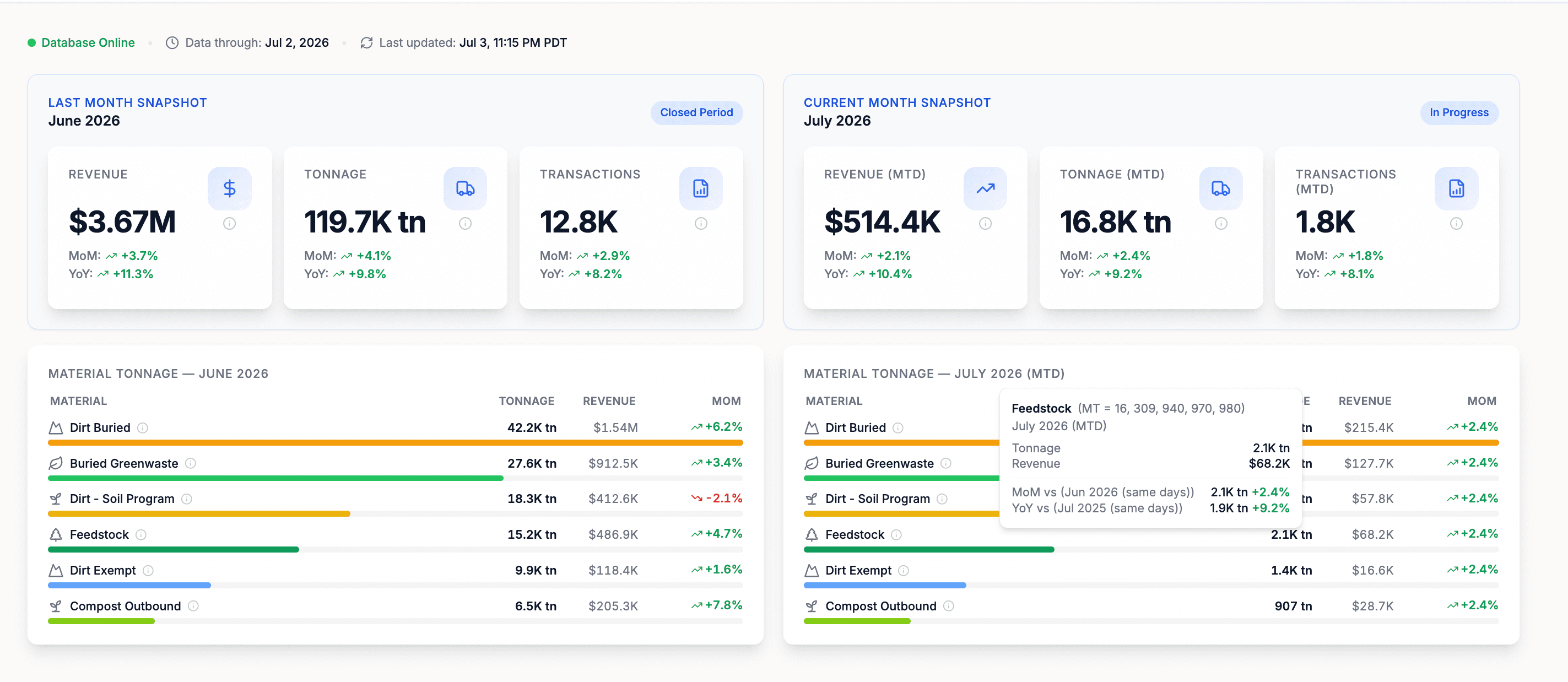
Task: Click info icon beside June Buried Greenwaste
Action: [191, 464]
